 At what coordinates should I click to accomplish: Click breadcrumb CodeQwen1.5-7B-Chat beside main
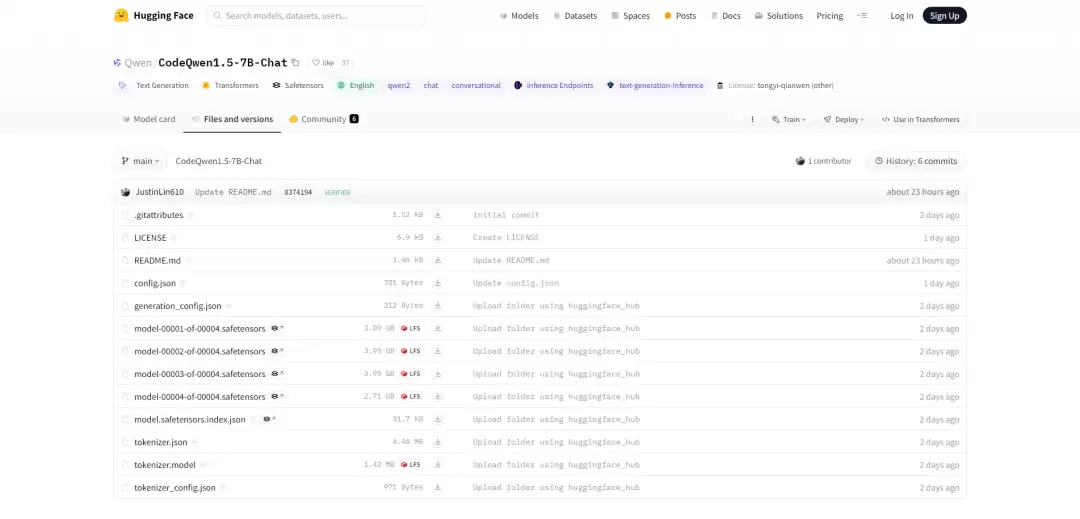click(218, 161)
